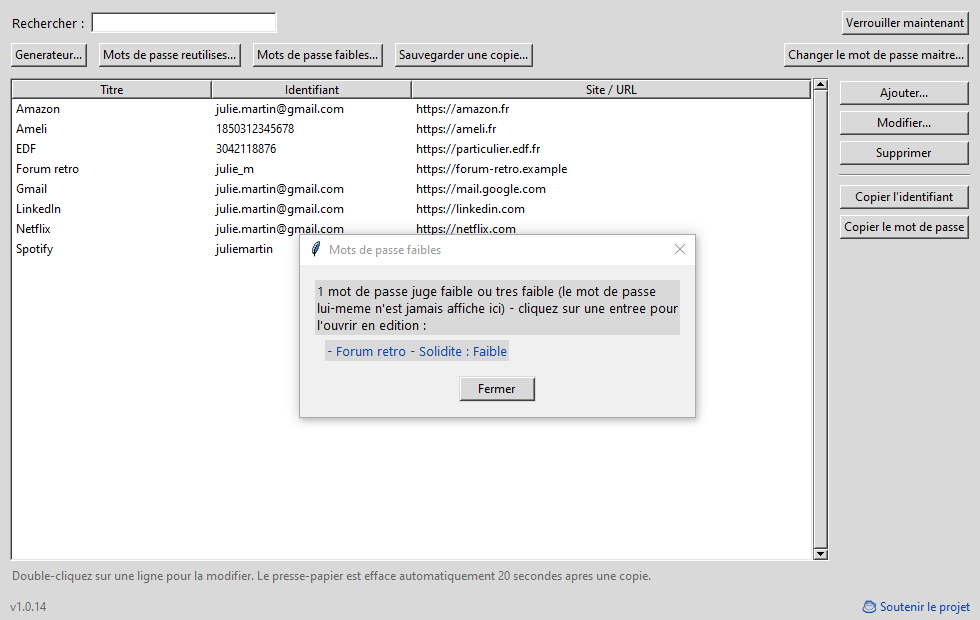Click the Supprimer button
980x620 pixels.
point(904,153)
